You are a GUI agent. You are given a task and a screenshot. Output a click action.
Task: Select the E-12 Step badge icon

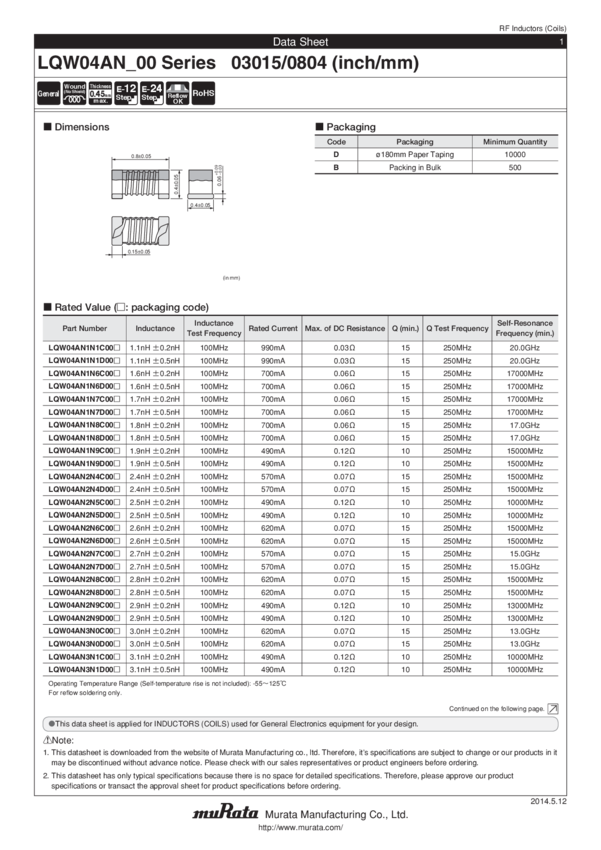[126, 93]
